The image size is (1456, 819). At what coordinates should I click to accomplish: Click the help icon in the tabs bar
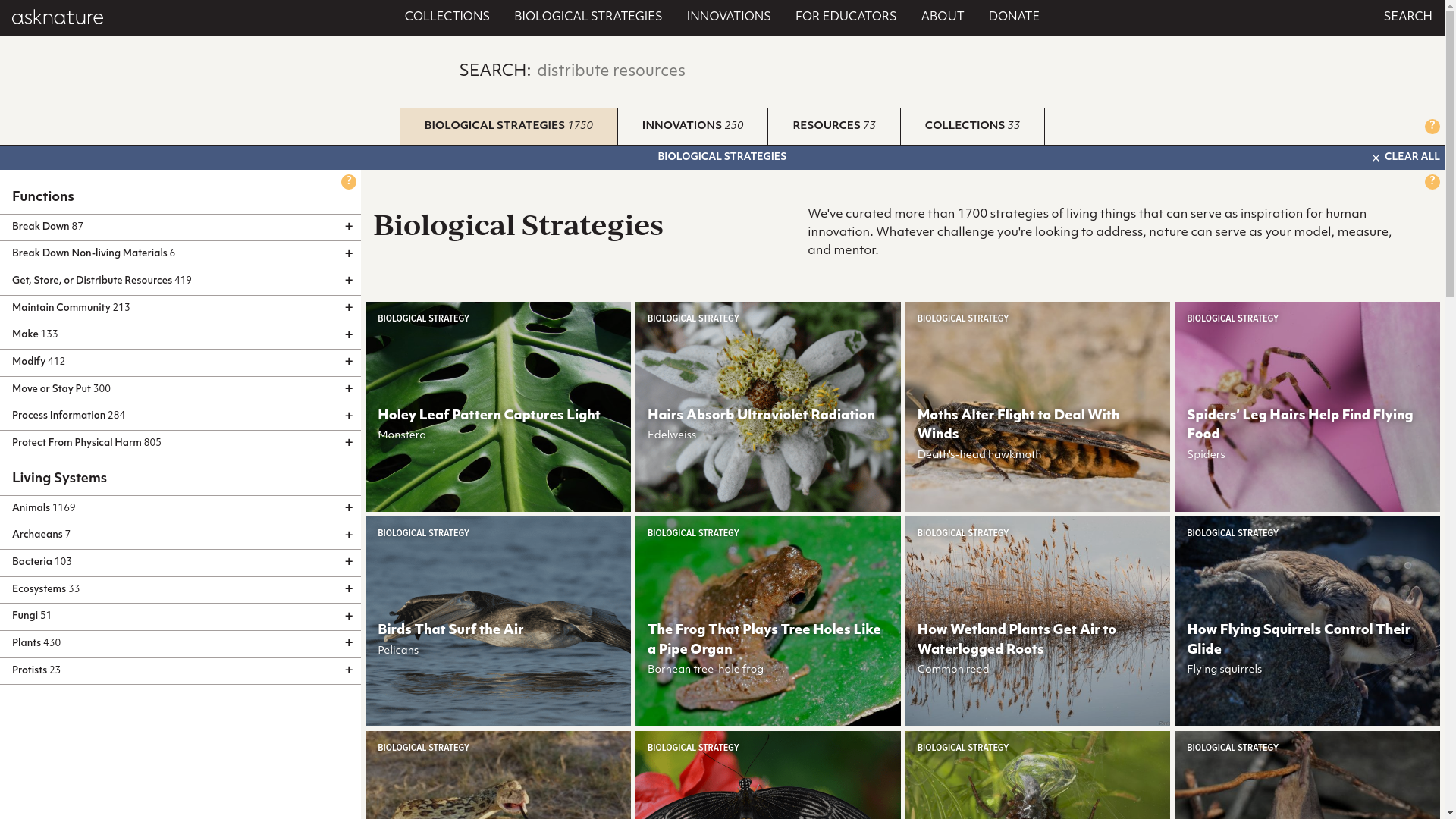pyautogui.click(x=1432, y=127)
